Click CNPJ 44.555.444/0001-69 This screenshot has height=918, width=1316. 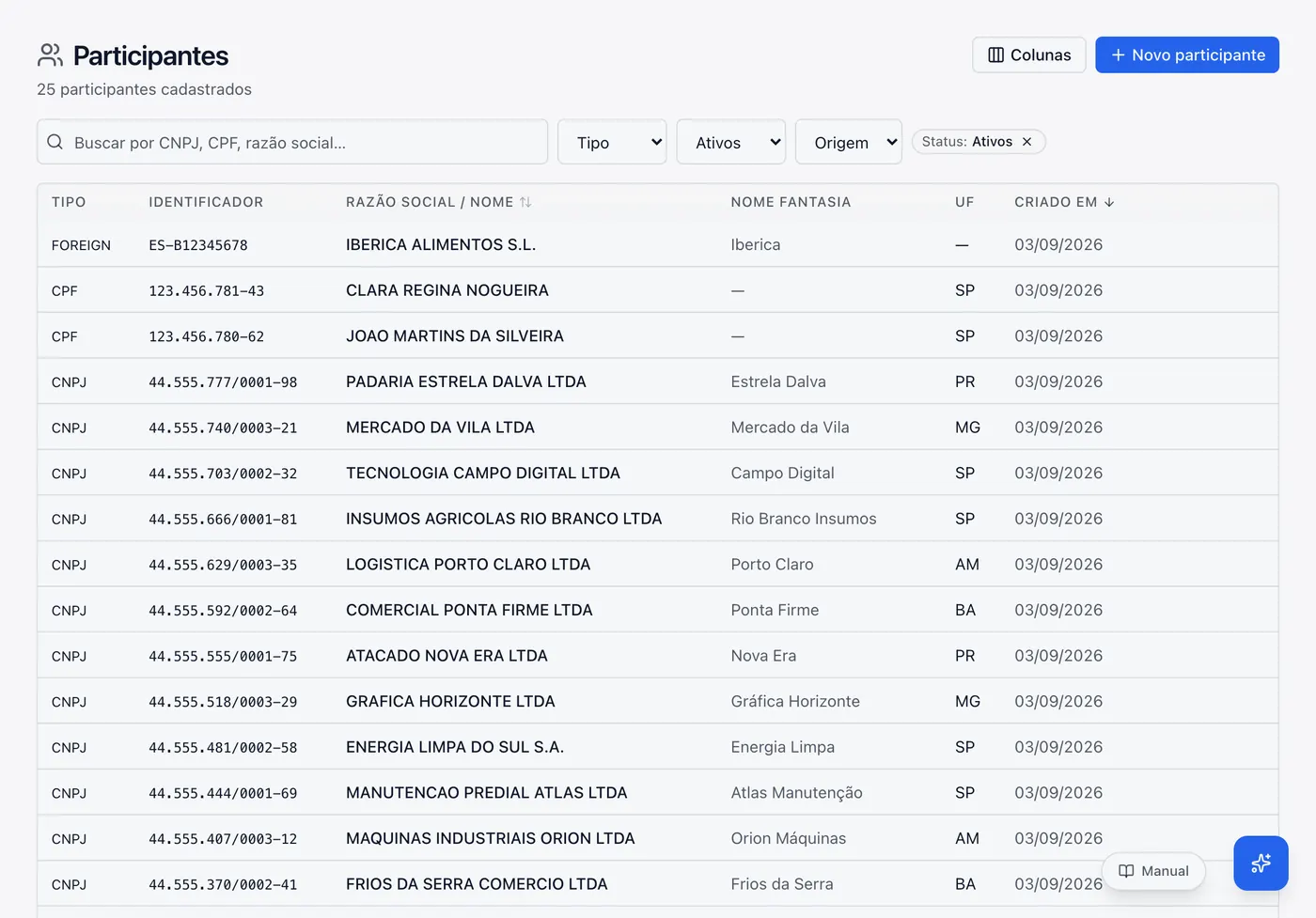point(223,793)
